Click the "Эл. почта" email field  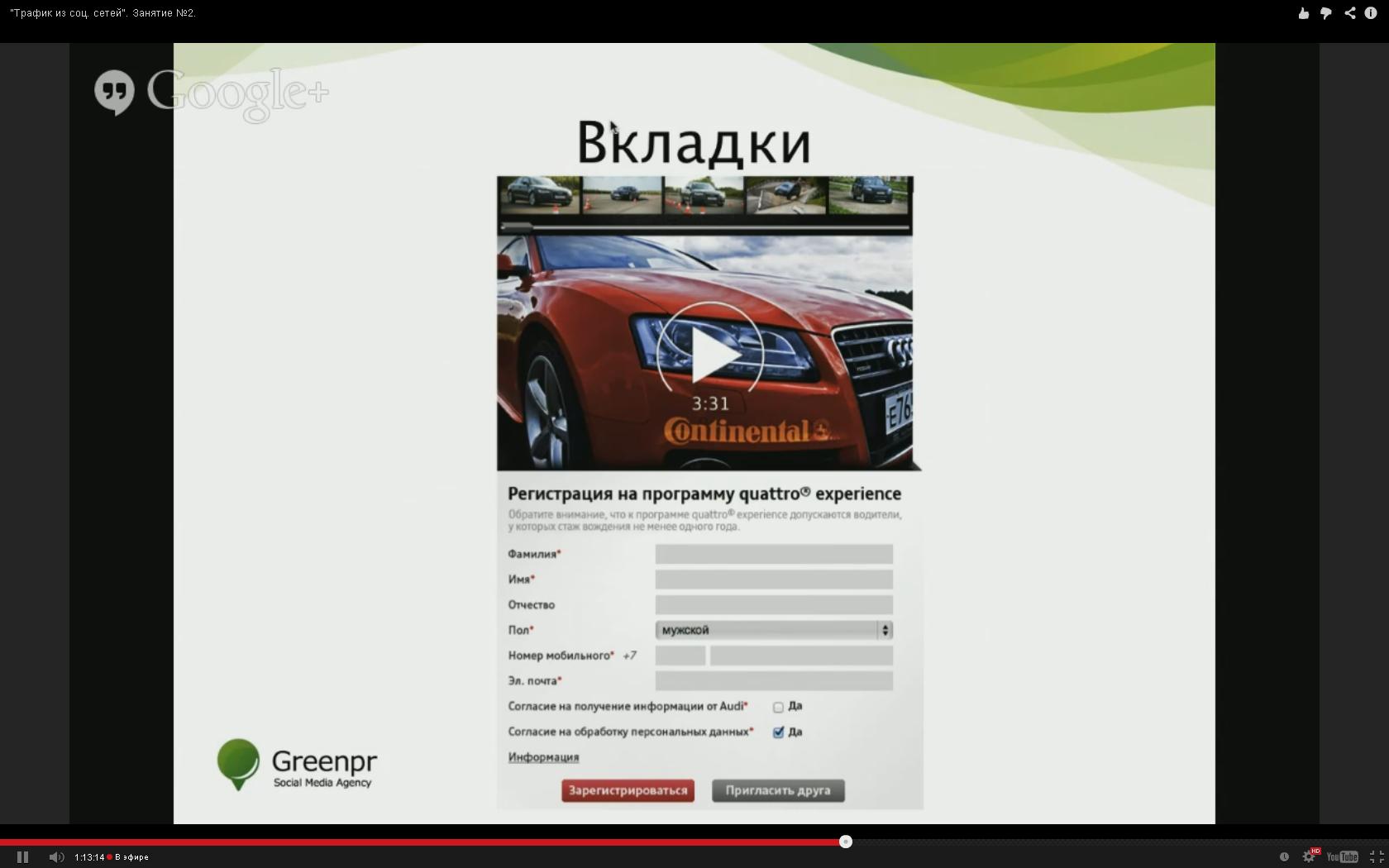773,681
